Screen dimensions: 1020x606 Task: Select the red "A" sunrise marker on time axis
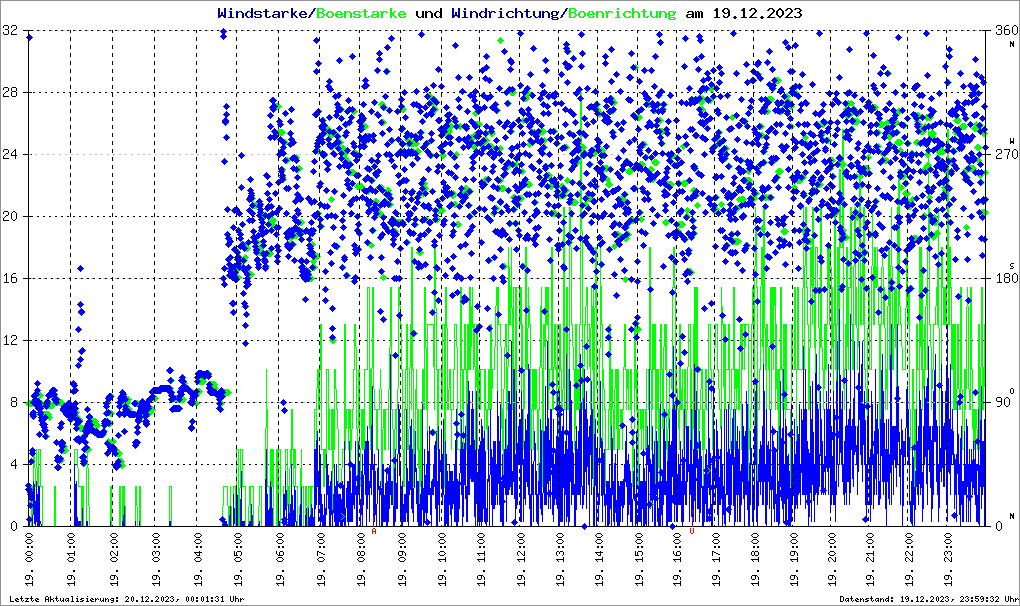(x=374, y=531)
